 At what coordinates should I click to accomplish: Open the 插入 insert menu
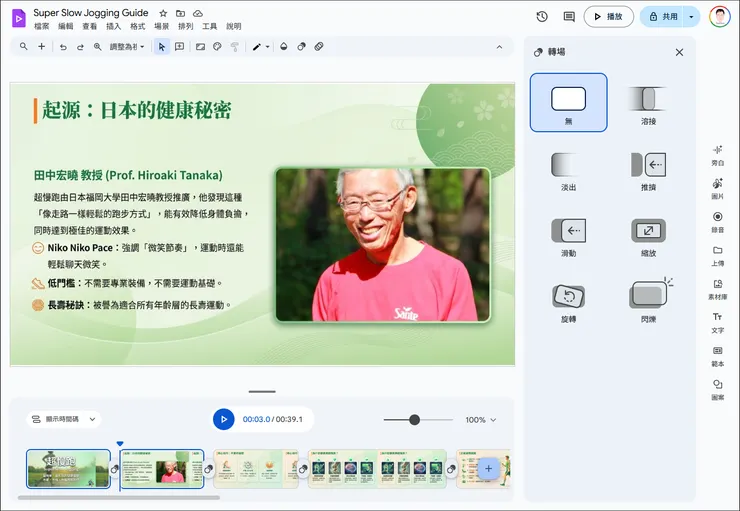pos(113,26)
